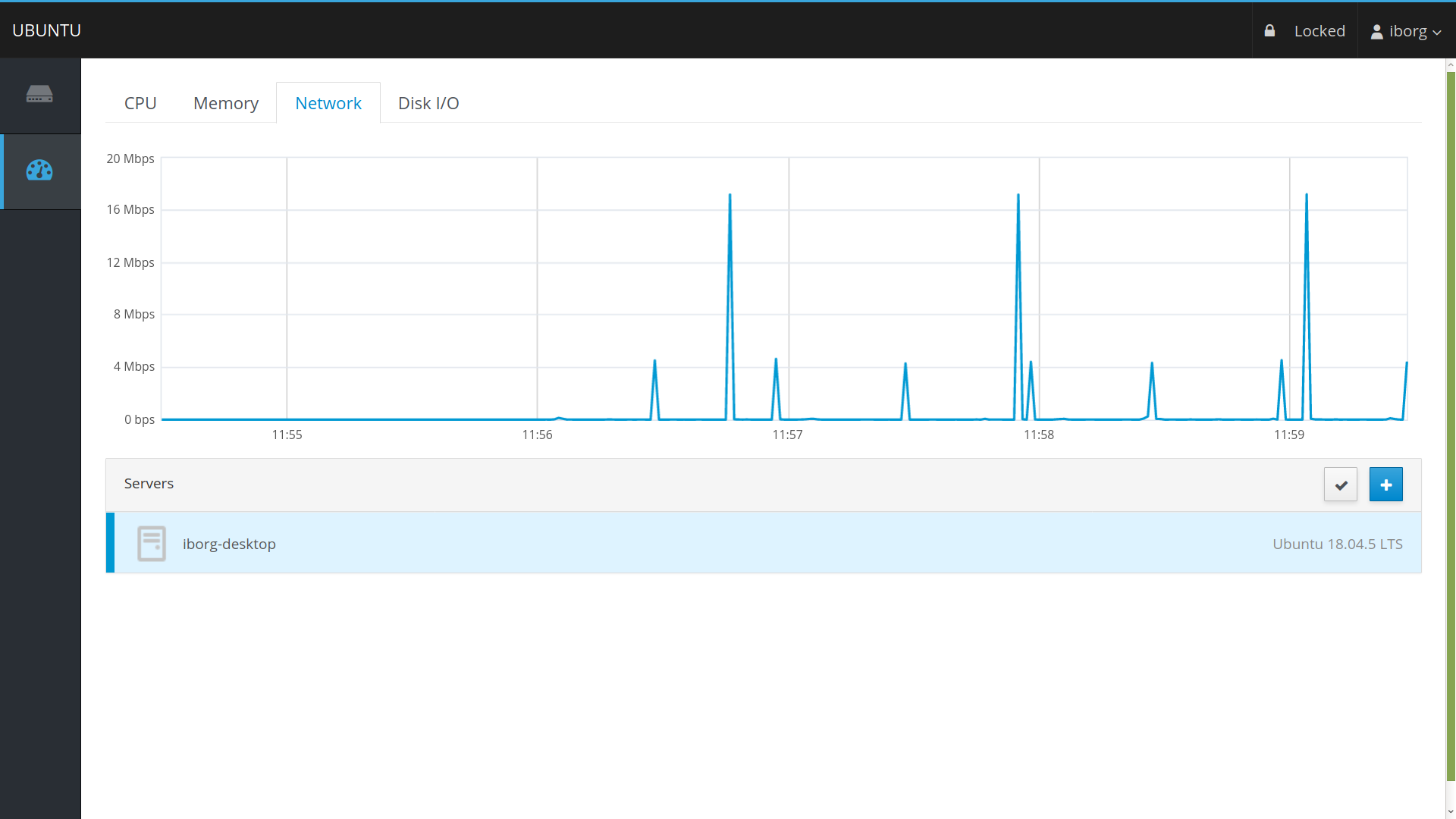Viewport: 1456px width, 819px height.
Task: Click the UBUNTU title in header
Action: click(x=46, y=30)
